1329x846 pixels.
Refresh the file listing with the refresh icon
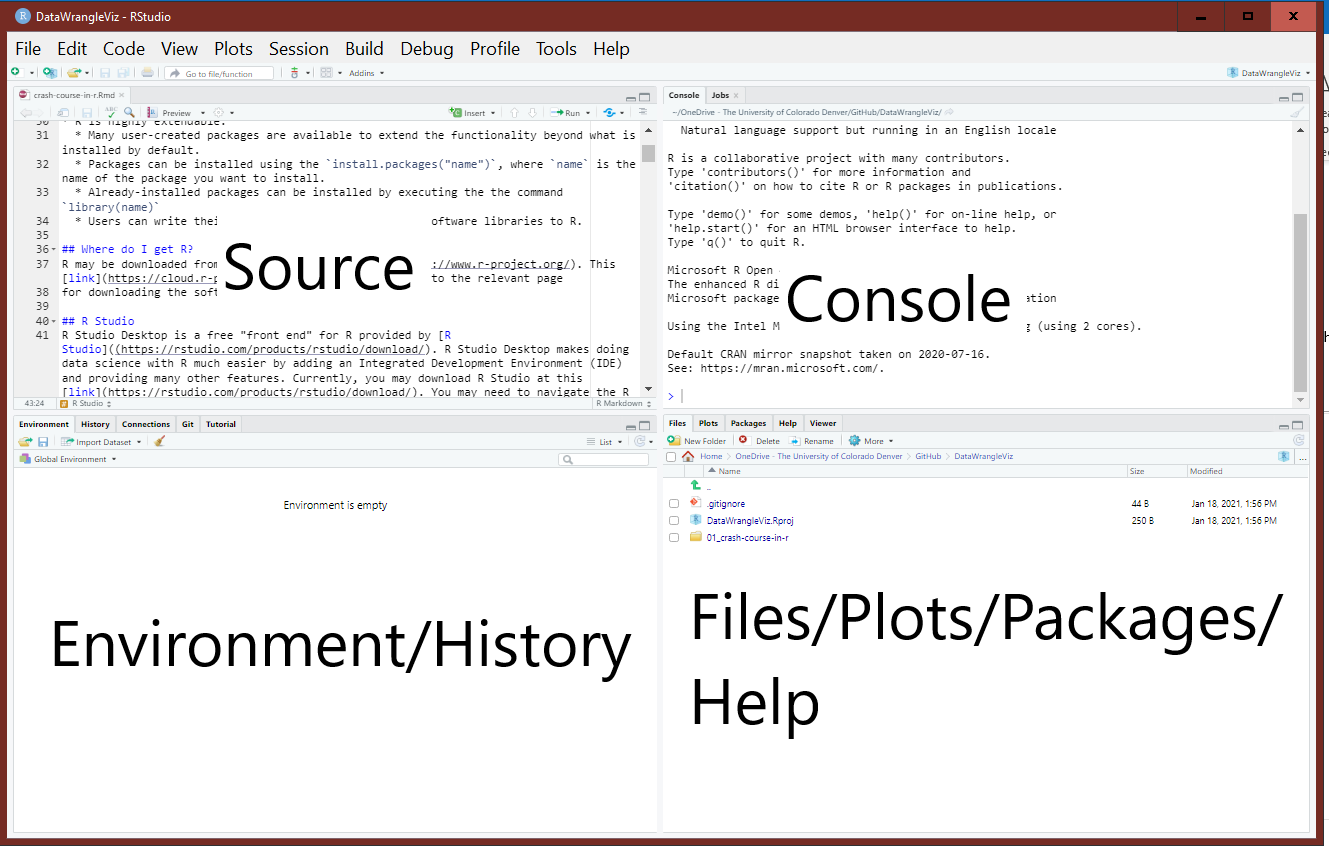(x=1299, y=440)
